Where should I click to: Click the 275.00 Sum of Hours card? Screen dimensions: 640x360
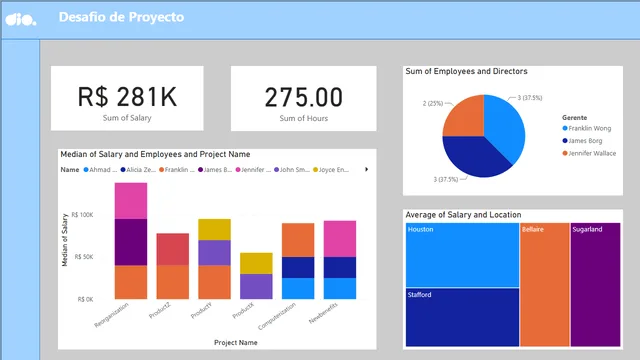tap(303, 98)
